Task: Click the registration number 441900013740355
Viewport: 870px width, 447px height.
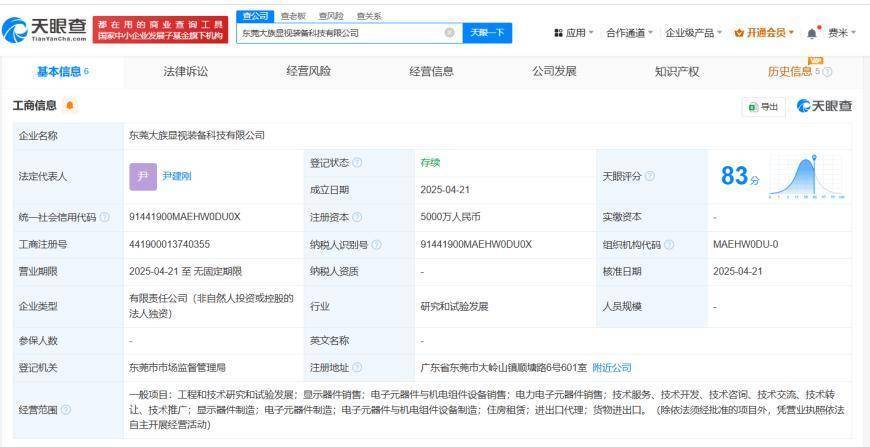Action: click(x=169, y=245)
